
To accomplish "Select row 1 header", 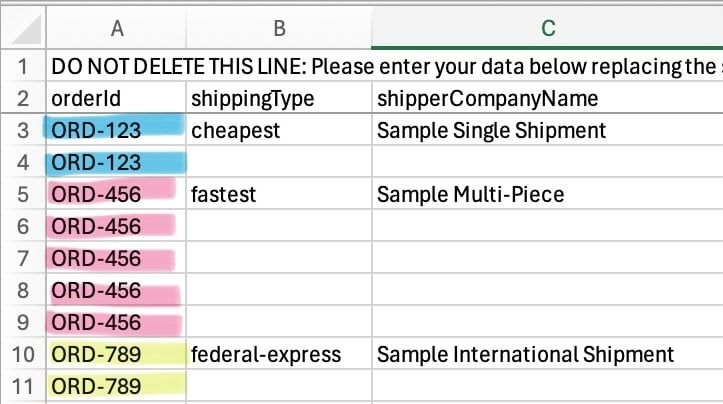I will coord(22,67).
